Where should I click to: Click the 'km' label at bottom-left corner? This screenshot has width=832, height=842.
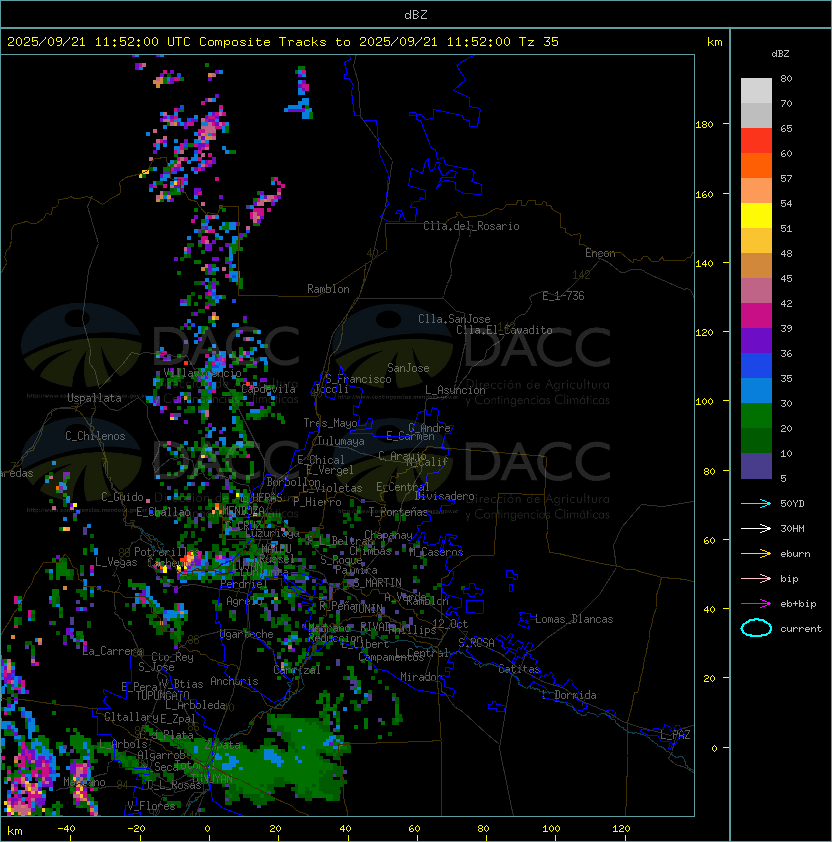(15, 831)
